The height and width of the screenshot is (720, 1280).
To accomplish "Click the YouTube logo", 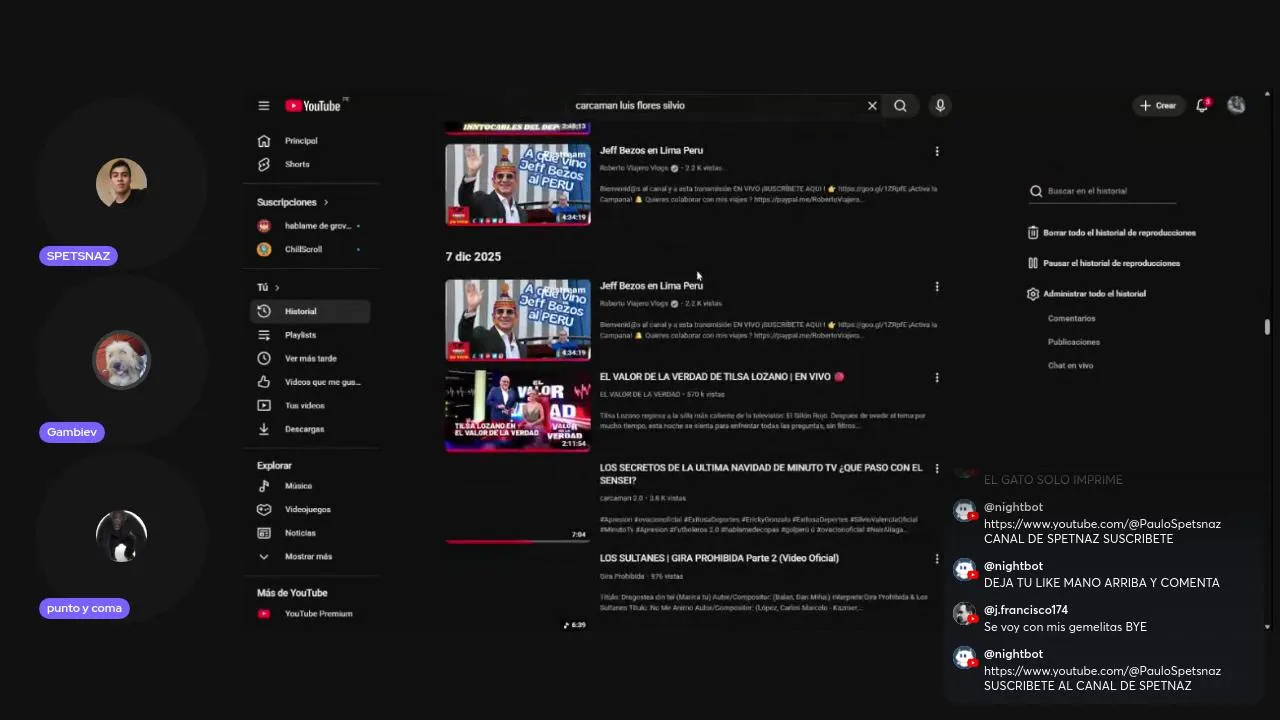I will [314, 106].
